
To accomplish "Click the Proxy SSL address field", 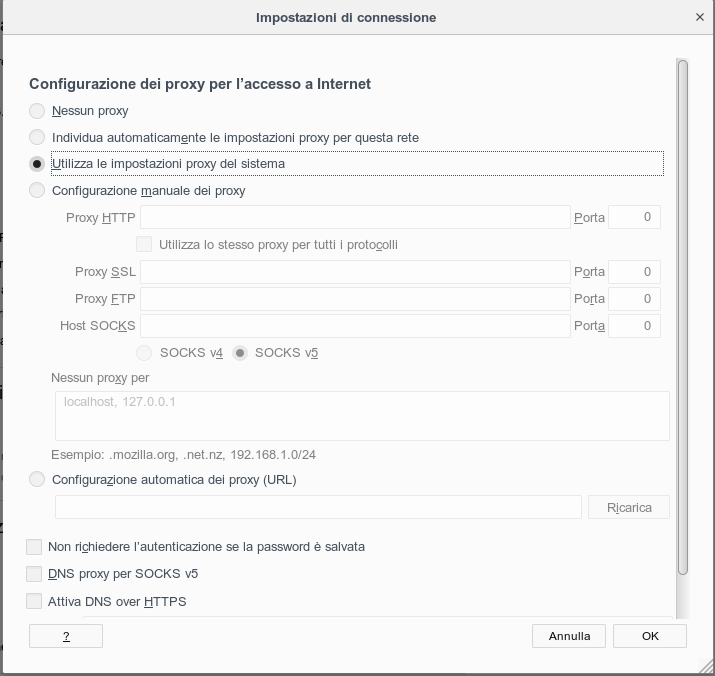I will [355, 272].
